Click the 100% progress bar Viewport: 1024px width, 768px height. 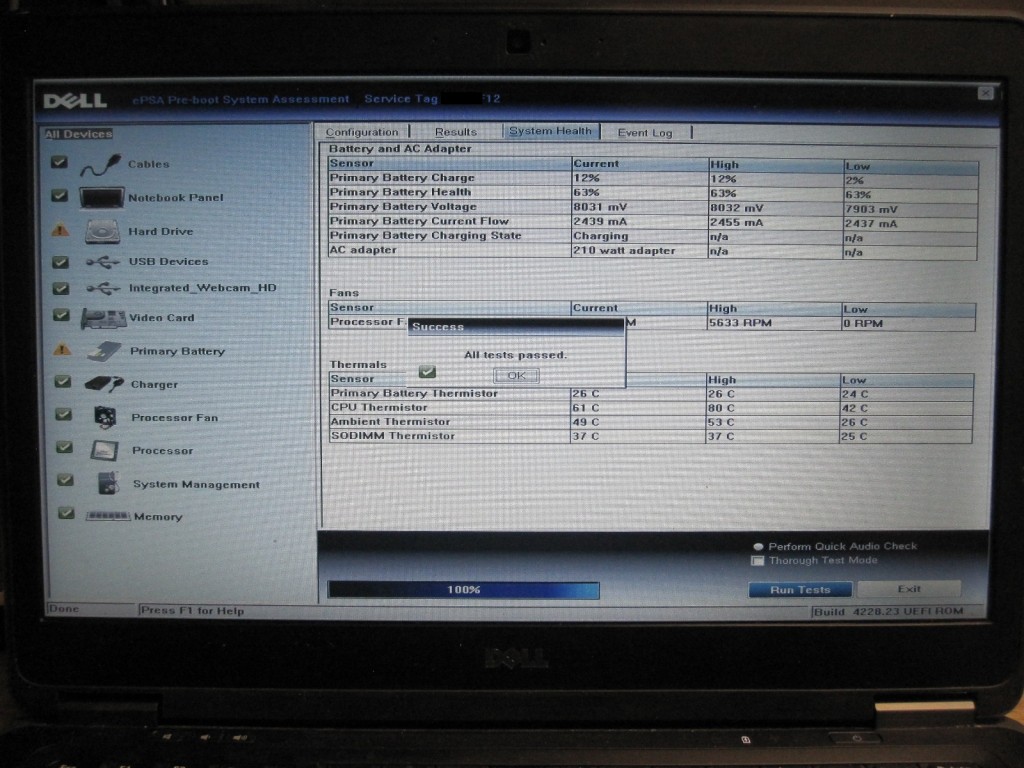click(x=464, y=590)
